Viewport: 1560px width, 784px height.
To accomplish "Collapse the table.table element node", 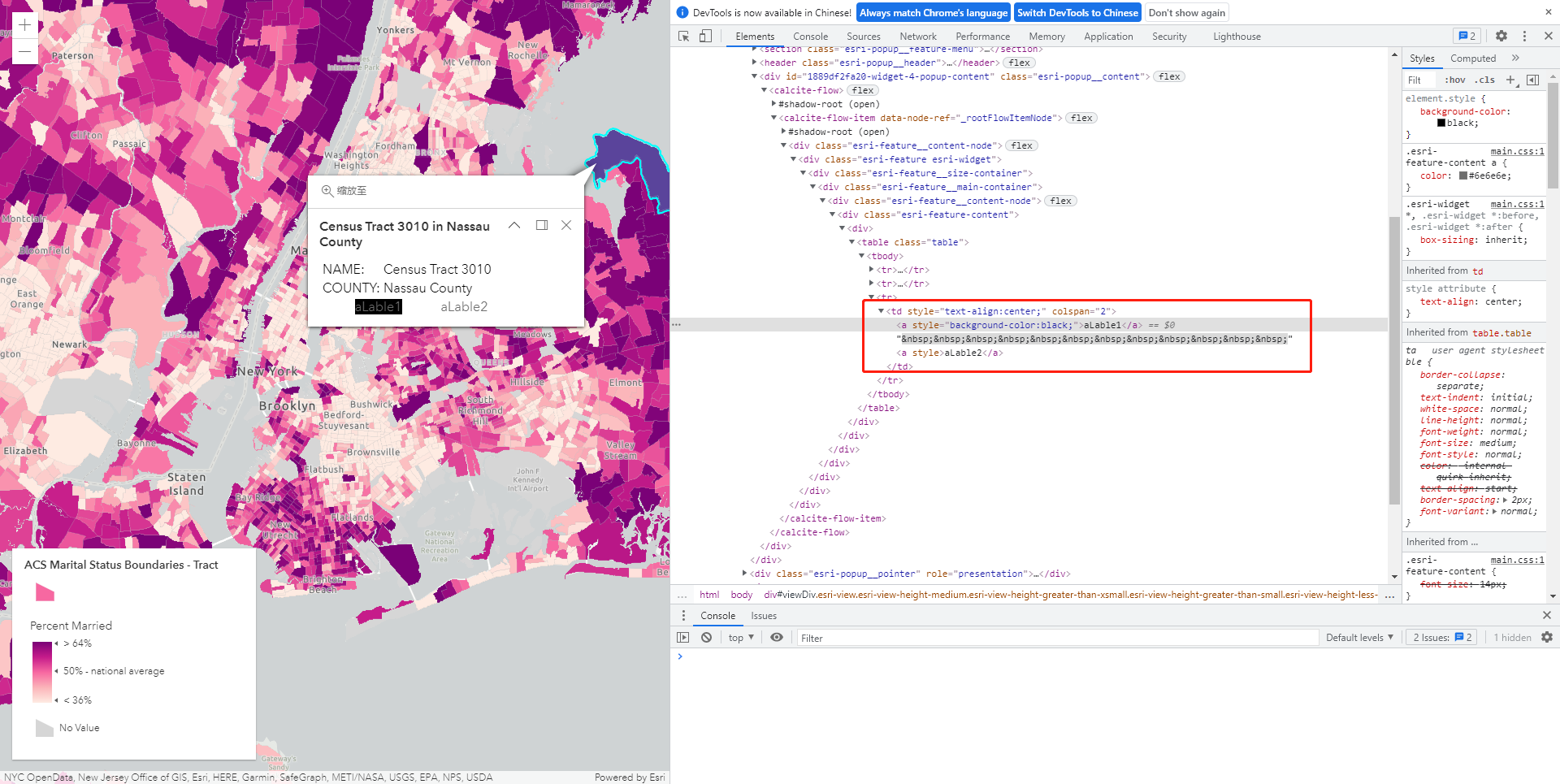I will 851,241.
